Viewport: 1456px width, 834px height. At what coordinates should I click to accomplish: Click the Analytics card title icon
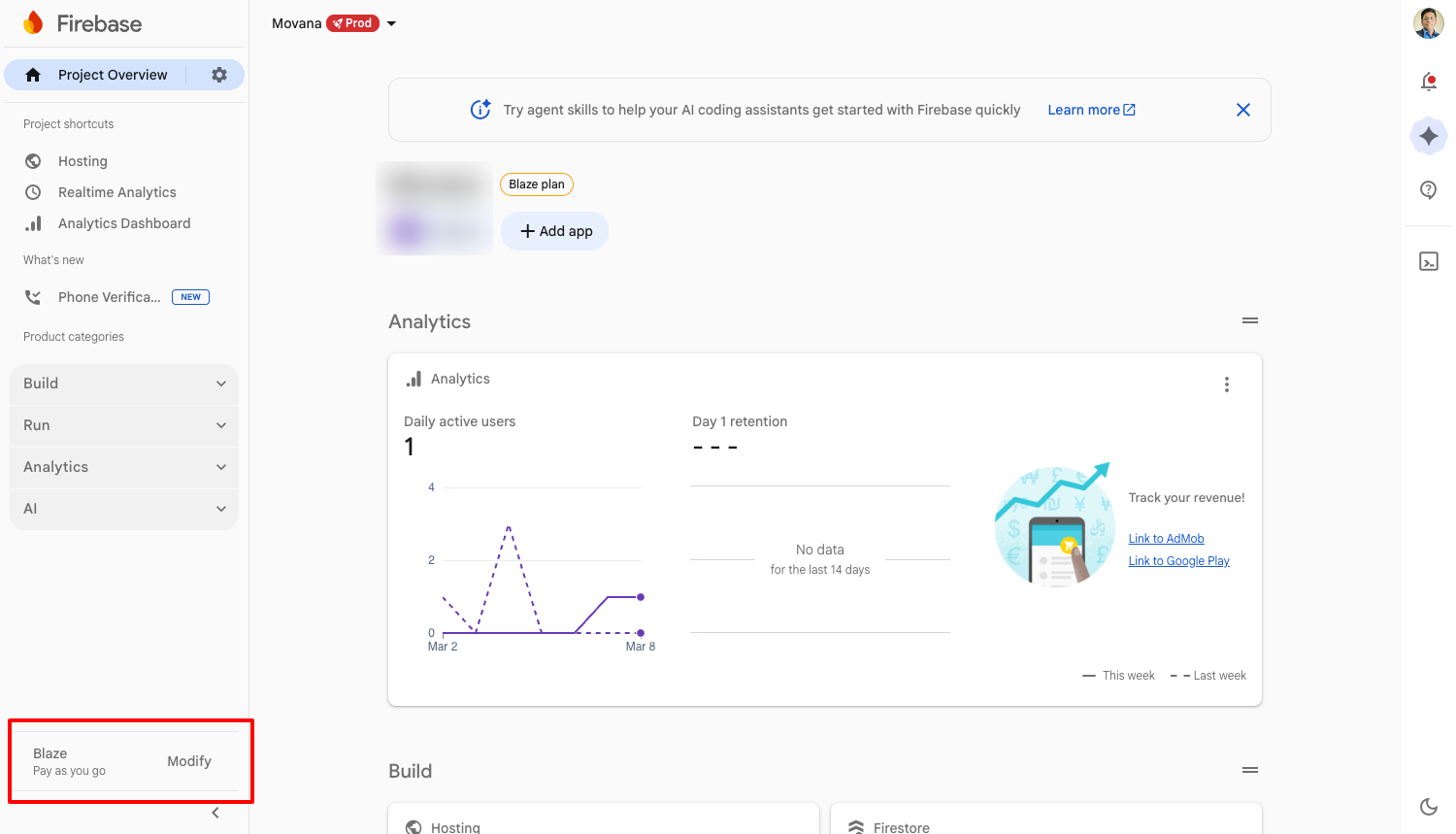tap(414, 379)
